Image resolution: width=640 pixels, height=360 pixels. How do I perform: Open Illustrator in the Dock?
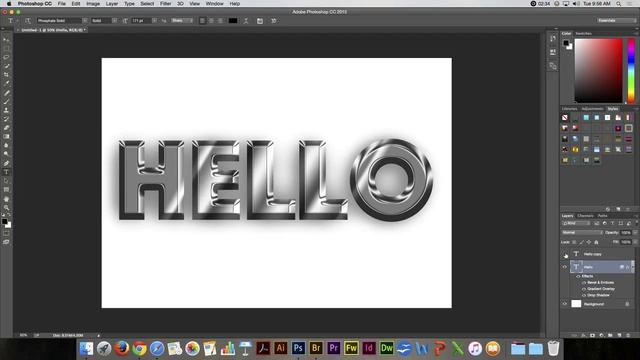point(280,348)
